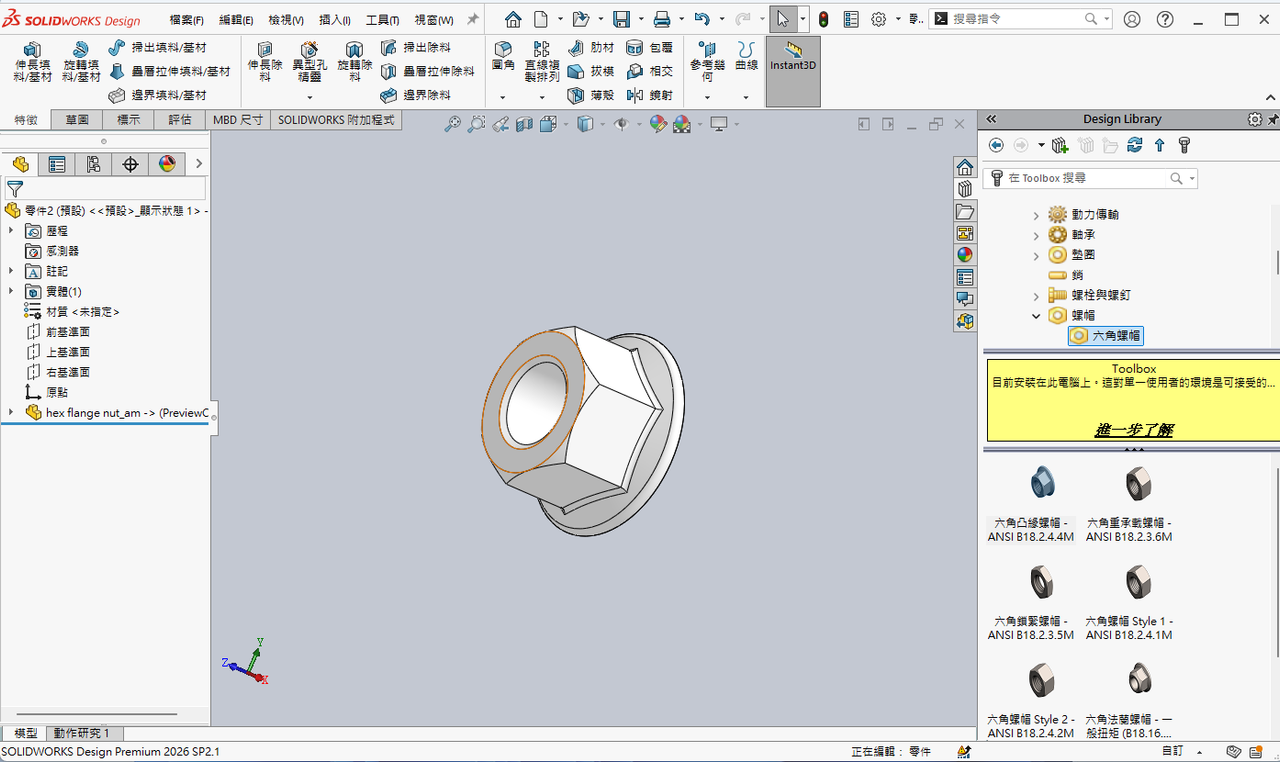
Task: Expand the 墊圈 folder
Action: (1036, 255)
